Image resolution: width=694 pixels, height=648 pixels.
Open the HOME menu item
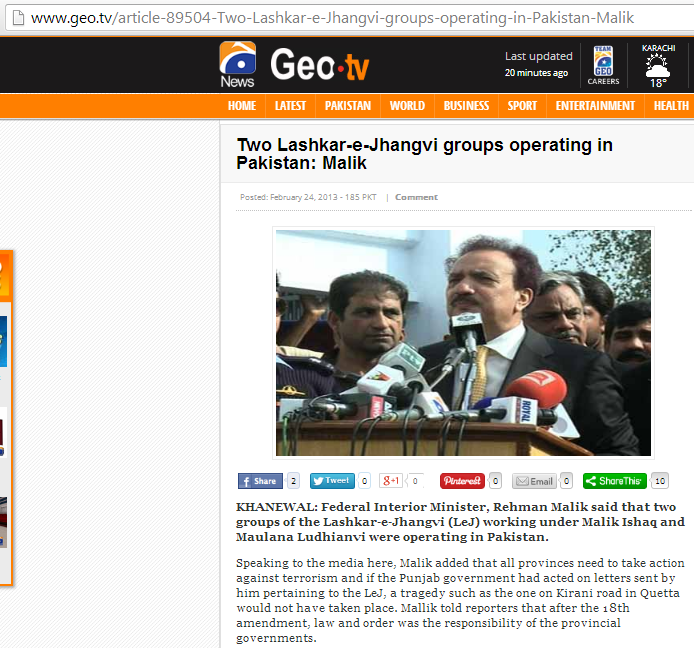click(x=242, y=106)
